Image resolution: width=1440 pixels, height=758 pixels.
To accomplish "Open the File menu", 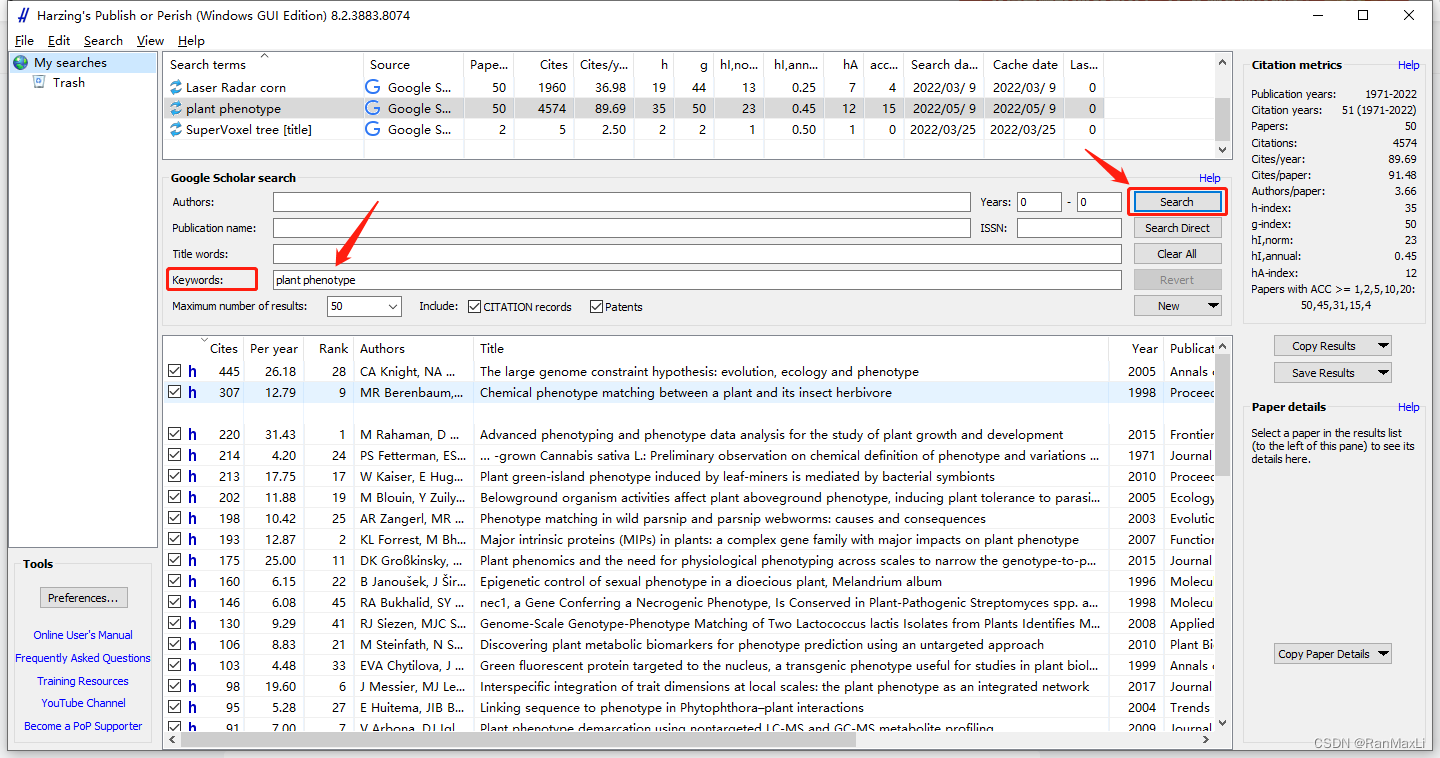I will [24, 41].
